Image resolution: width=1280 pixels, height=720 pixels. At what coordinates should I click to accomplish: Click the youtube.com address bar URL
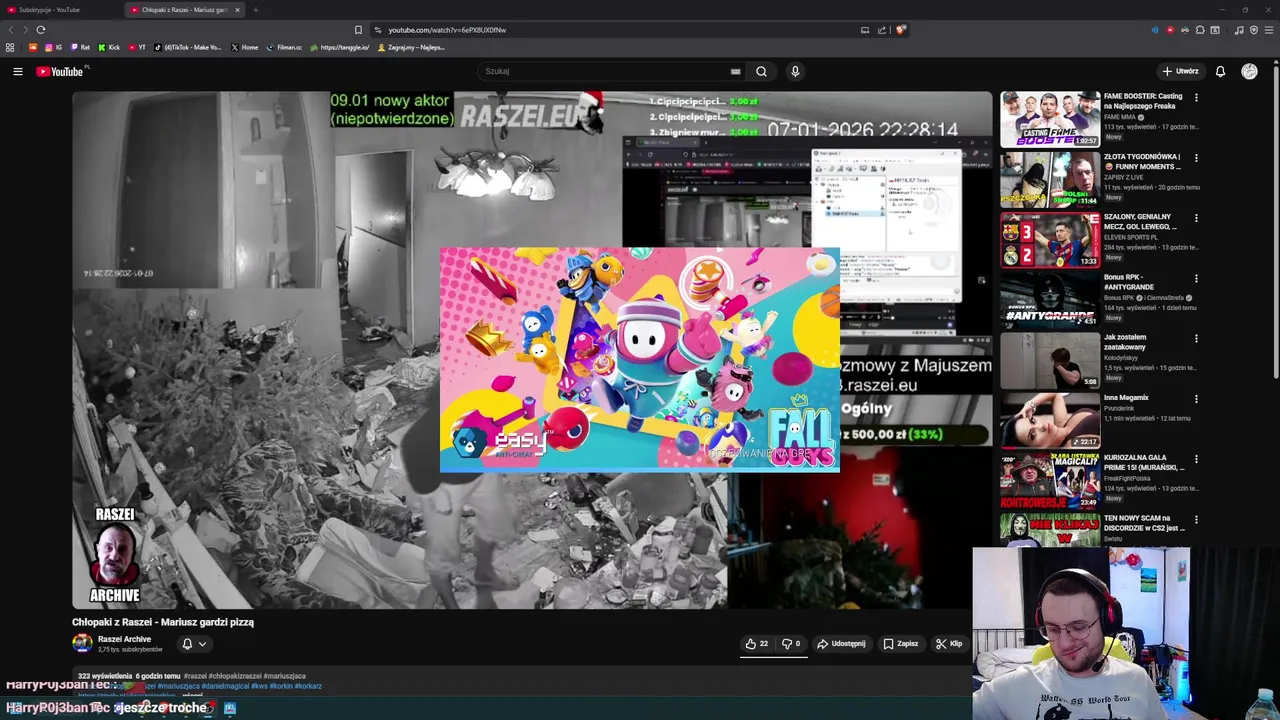click(x=447, y=30)
